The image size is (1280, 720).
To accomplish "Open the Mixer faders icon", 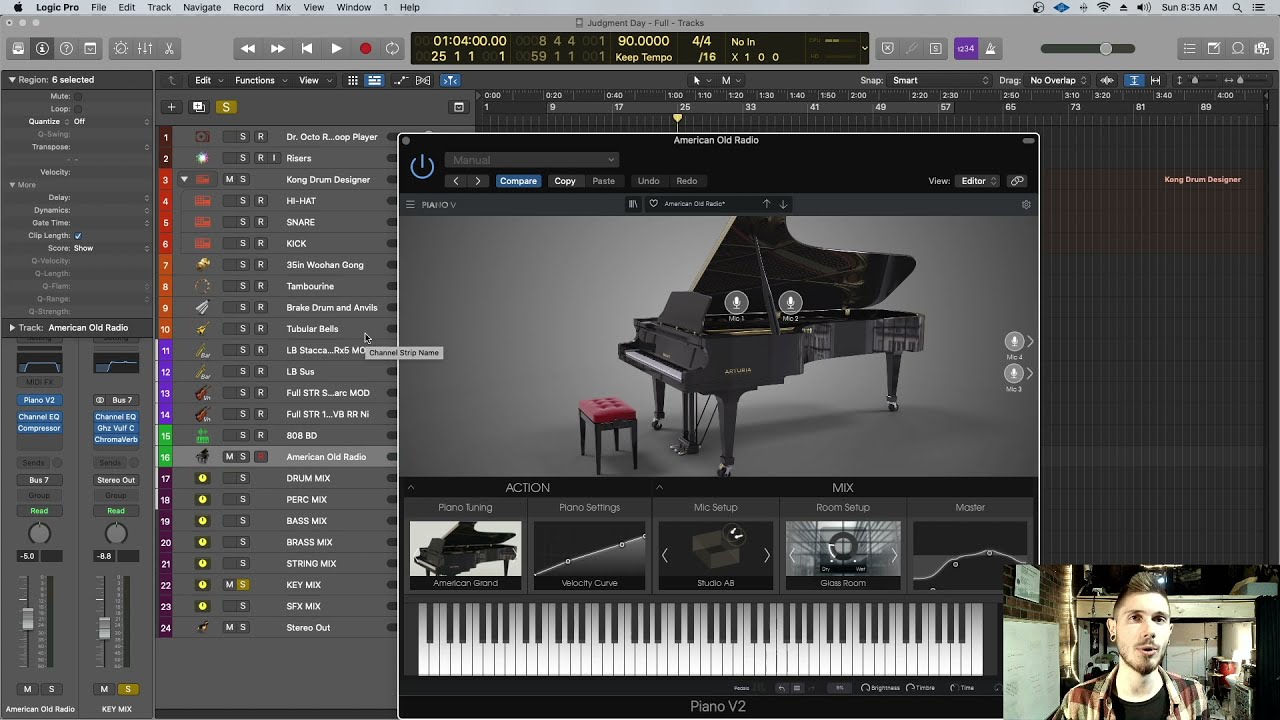I will point(145,48).
